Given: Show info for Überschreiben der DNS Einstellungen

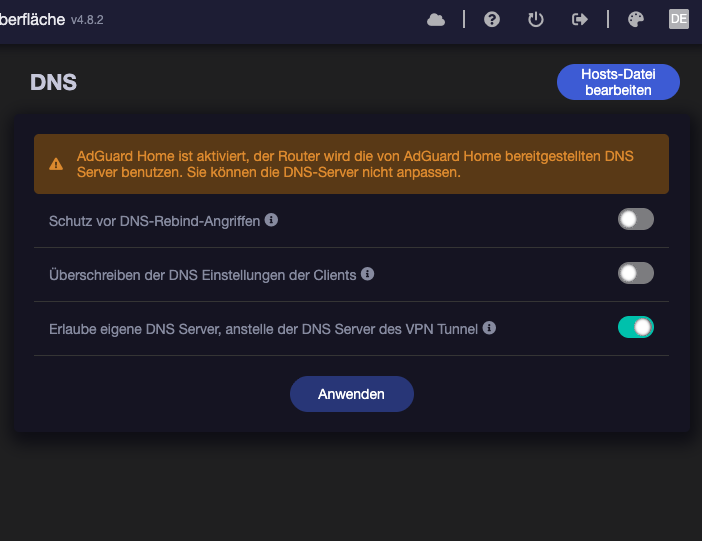Looking at the screenshot, I should pyautogui.click(x=368, y=273).
